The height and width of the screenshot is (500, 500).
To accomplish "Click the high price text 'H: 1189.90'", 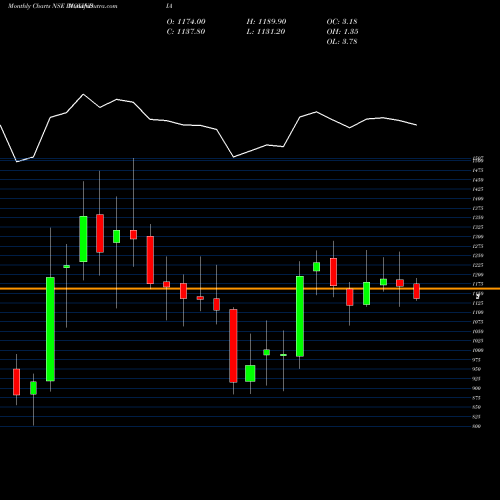I will click(x=266, y=22).
